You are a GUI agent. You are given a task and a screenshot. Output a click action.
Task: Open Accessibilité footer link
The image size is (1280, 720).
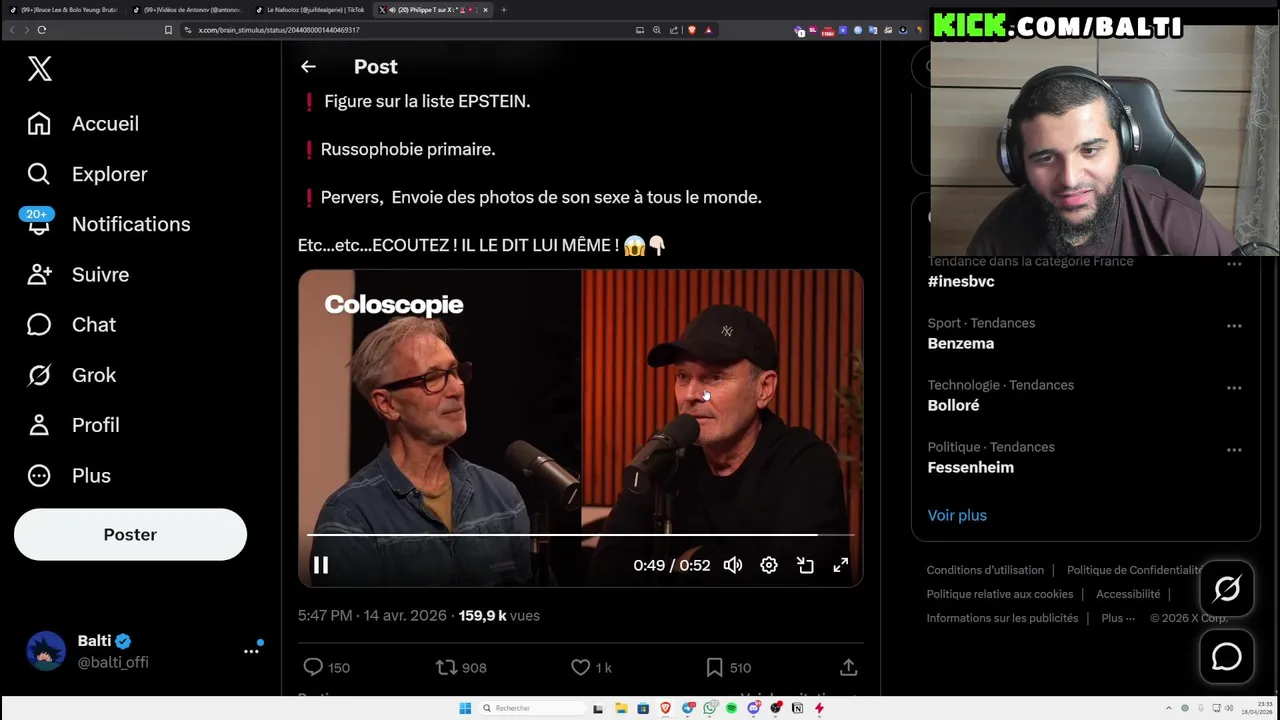1128,594
